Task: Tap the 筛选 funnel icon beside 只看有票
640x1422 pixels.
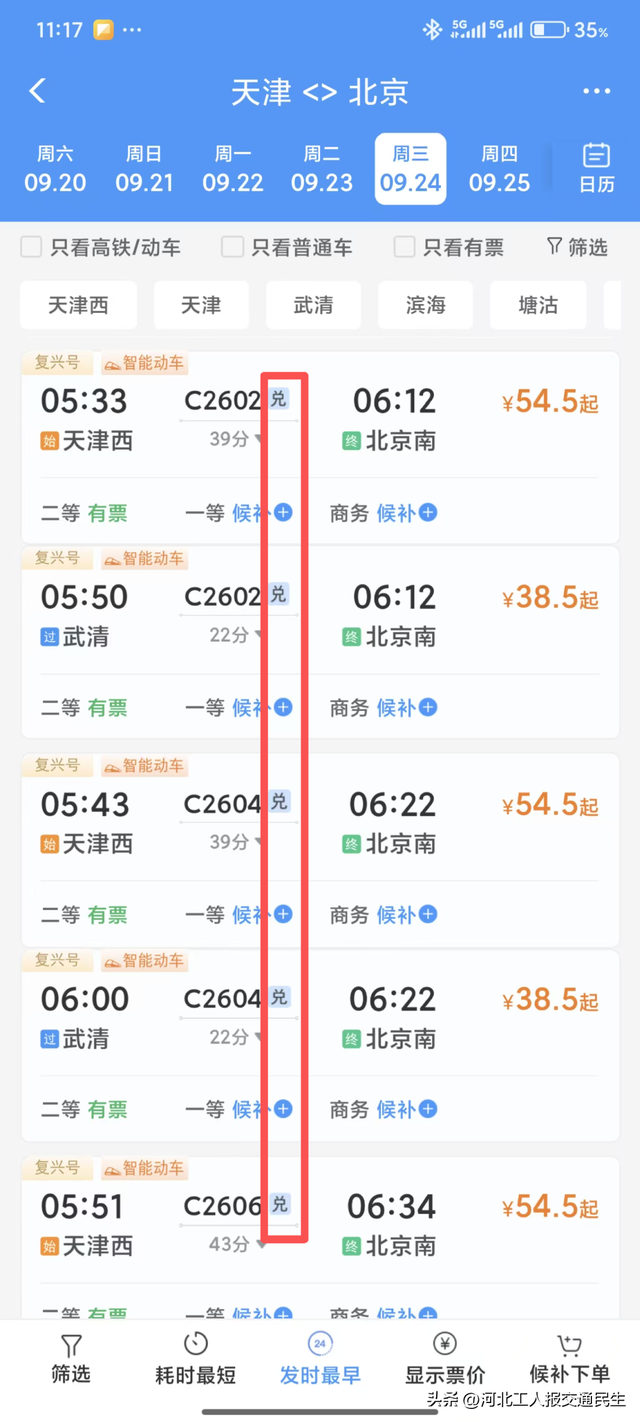Action: pyautogui.click(x=554, y=246)
